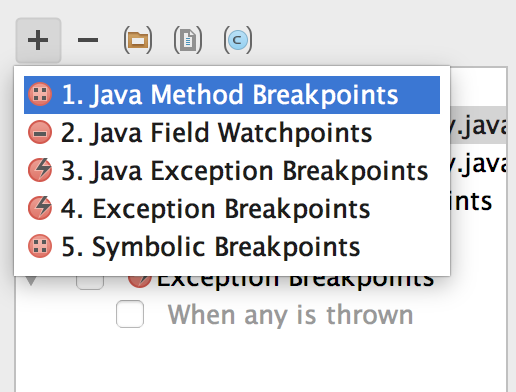Check the 'When any is thrown' checkbox

130,314
